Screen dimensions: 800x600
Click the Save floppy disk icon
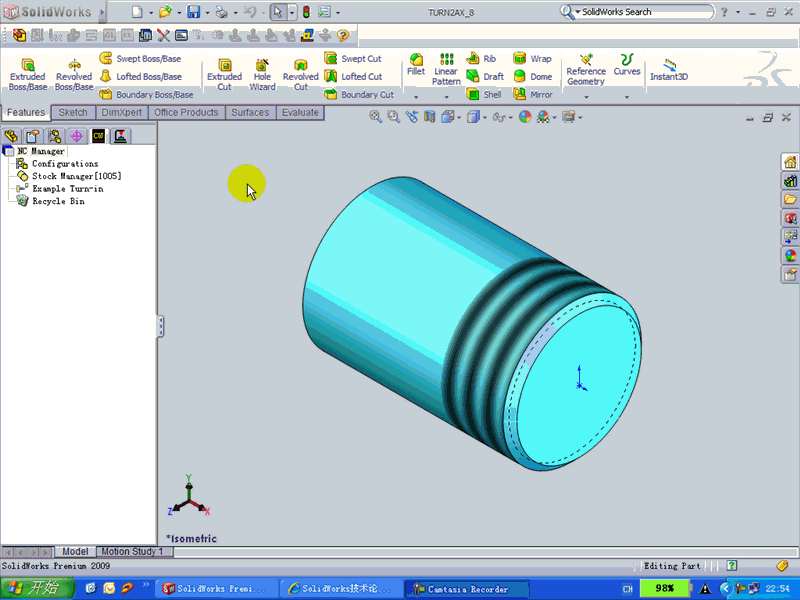193,12
